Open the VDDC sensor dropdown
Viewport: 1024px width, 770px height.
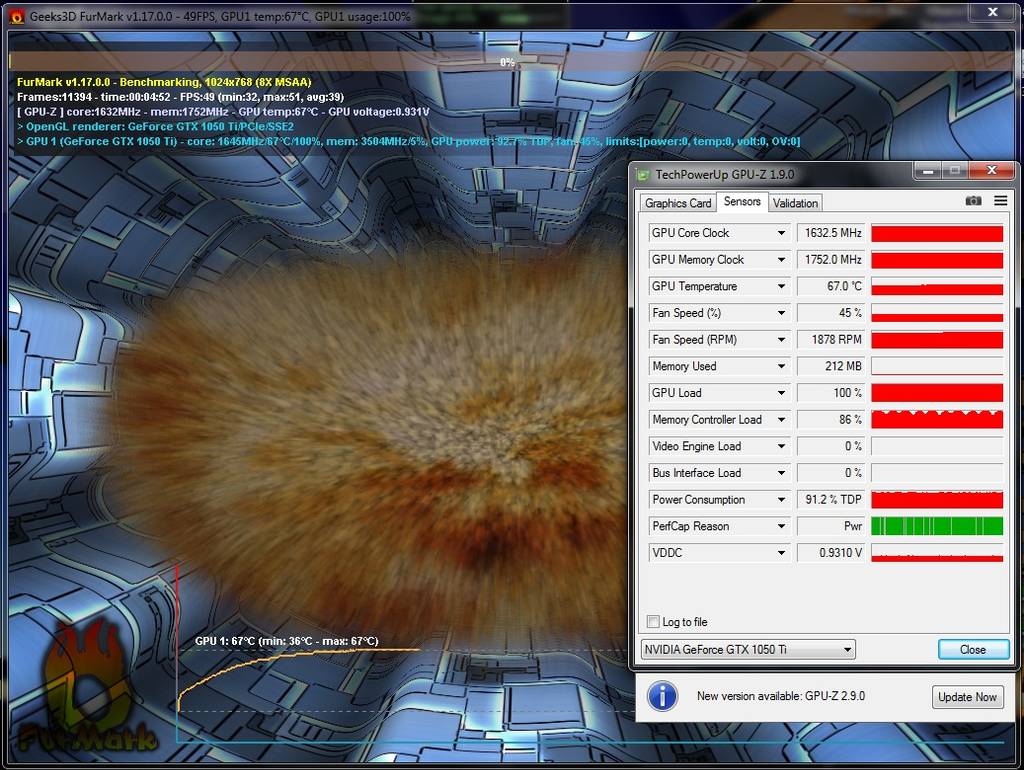pyautogui.click(x=781, y=553)
